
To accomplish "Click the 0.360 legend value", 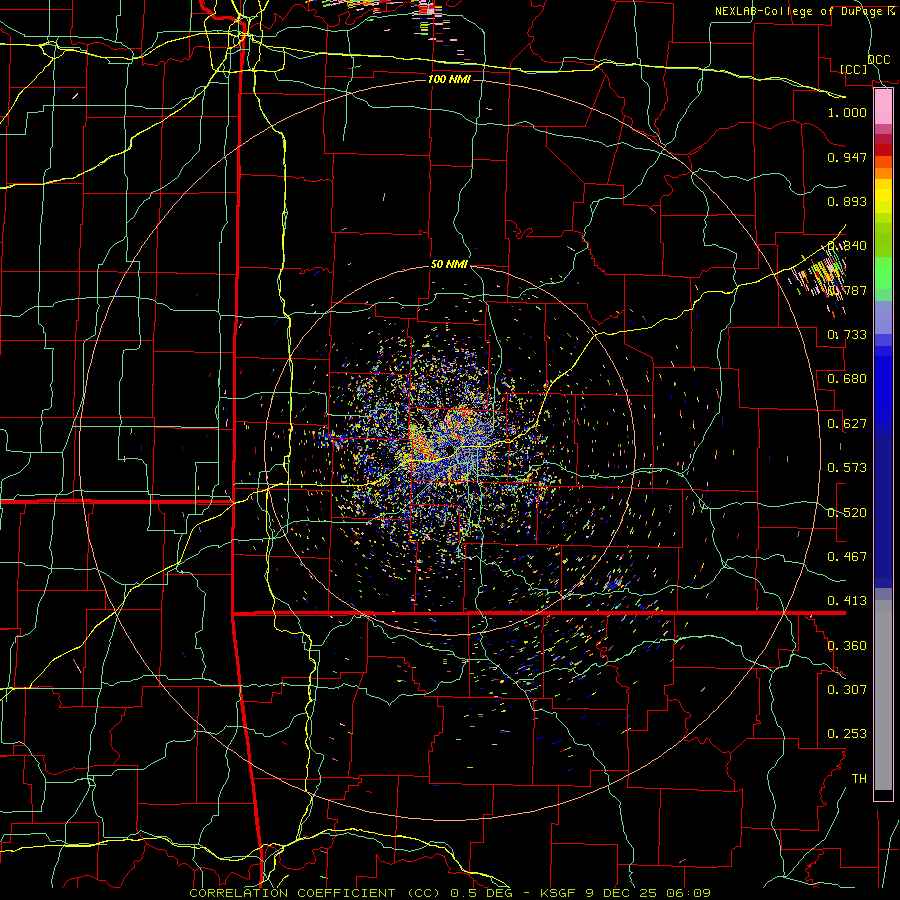I will [847, 646].
